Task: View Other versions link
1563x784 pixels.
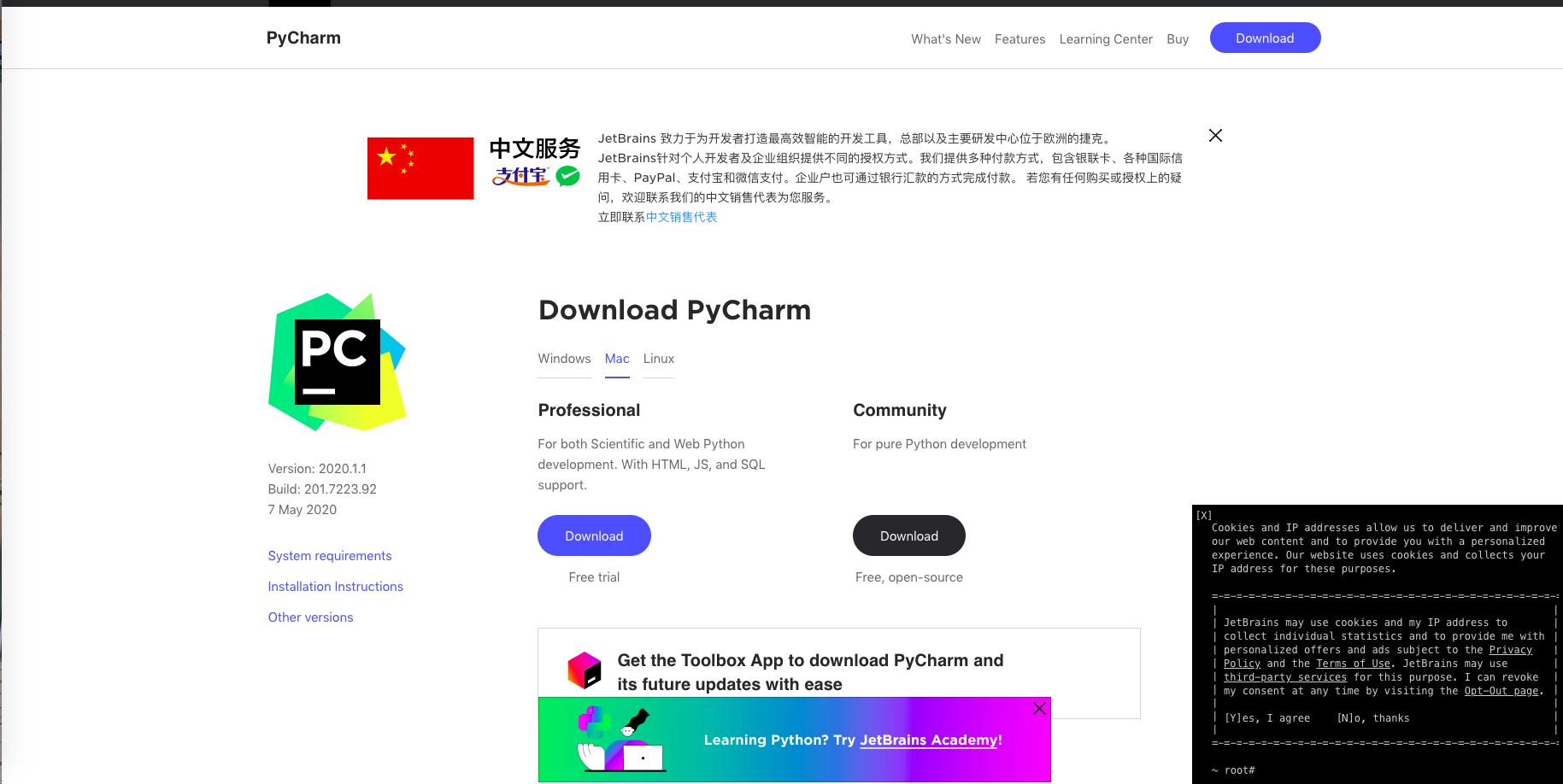Action: point(311,617)
